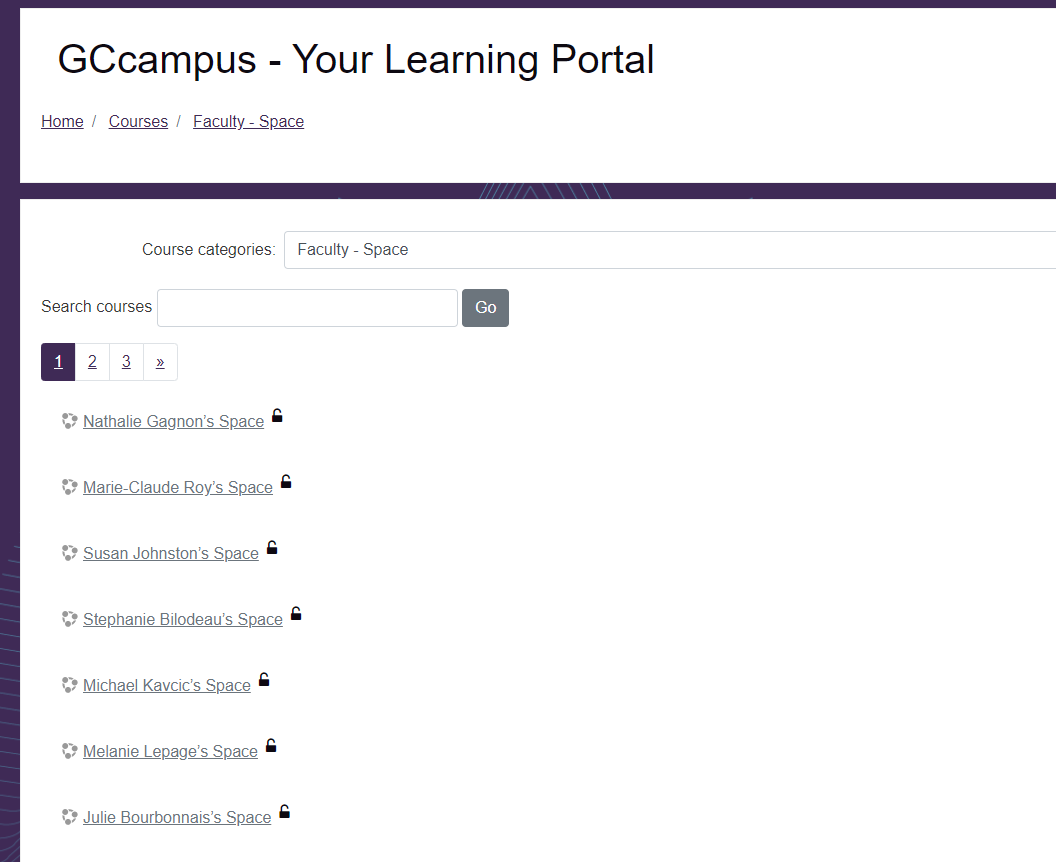1056x862 pixels.
Task: Click the Course categories label
Action: coord(209,250)
